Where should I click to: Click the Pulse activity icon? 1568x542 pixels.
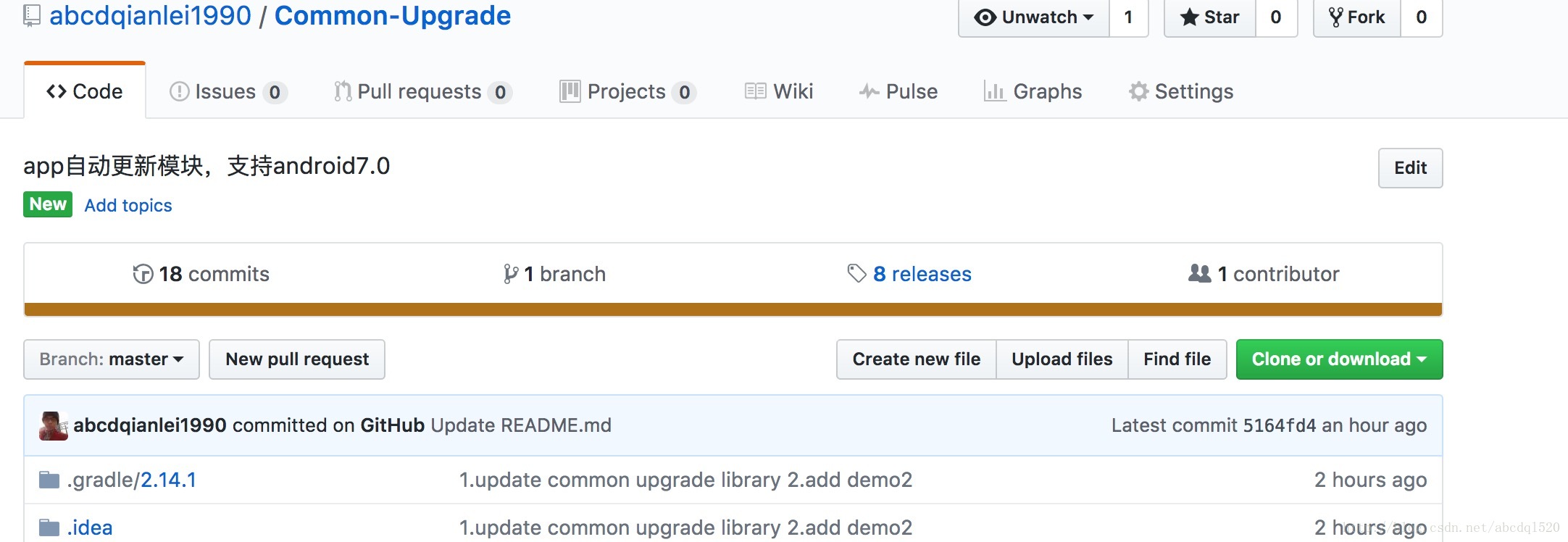point(870,91)
